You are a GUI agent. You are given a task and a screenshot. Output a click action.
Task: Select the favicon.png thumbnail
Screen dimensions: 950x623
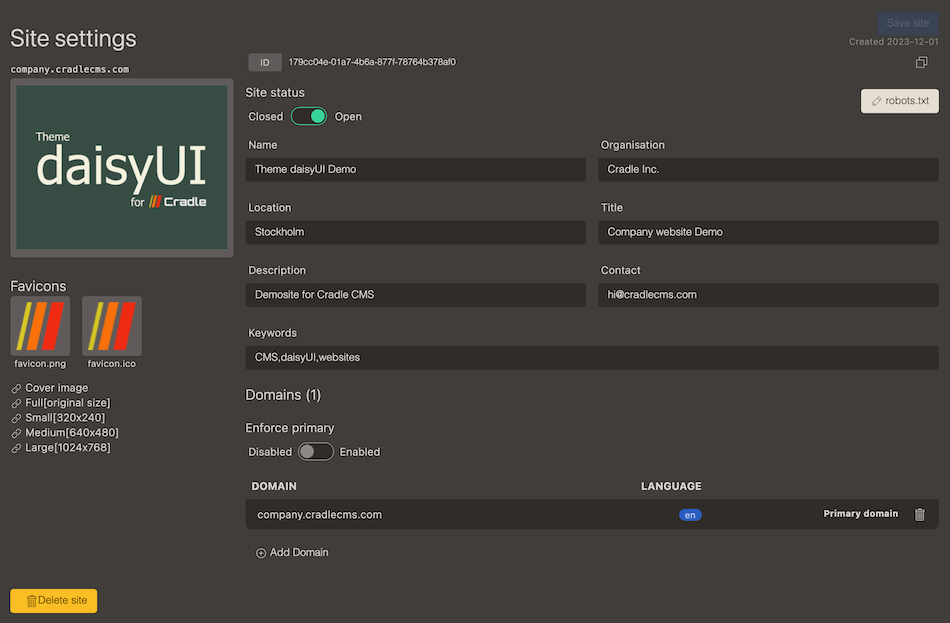40,326
